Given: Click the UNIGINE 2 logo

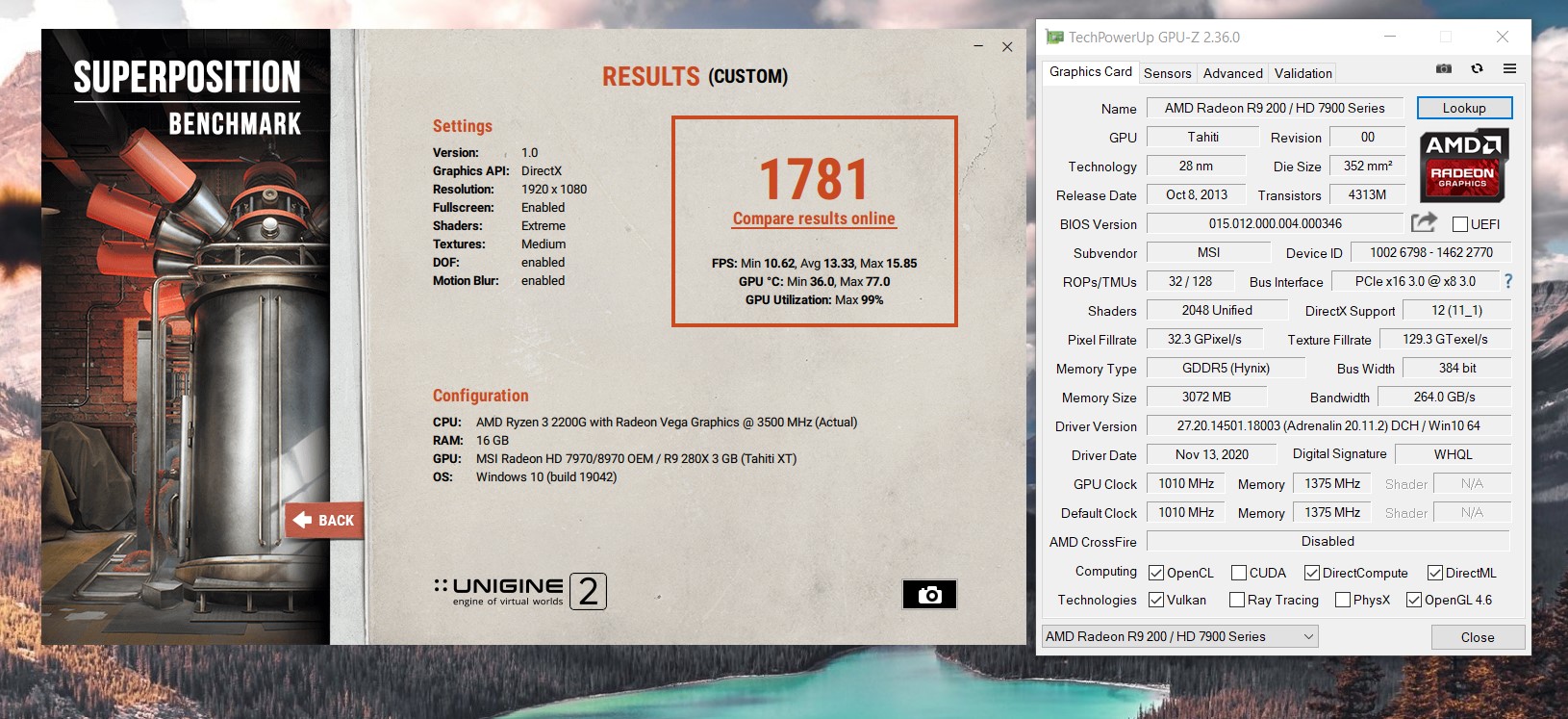Looking at the screenshot, I should (x=520, y=591).
